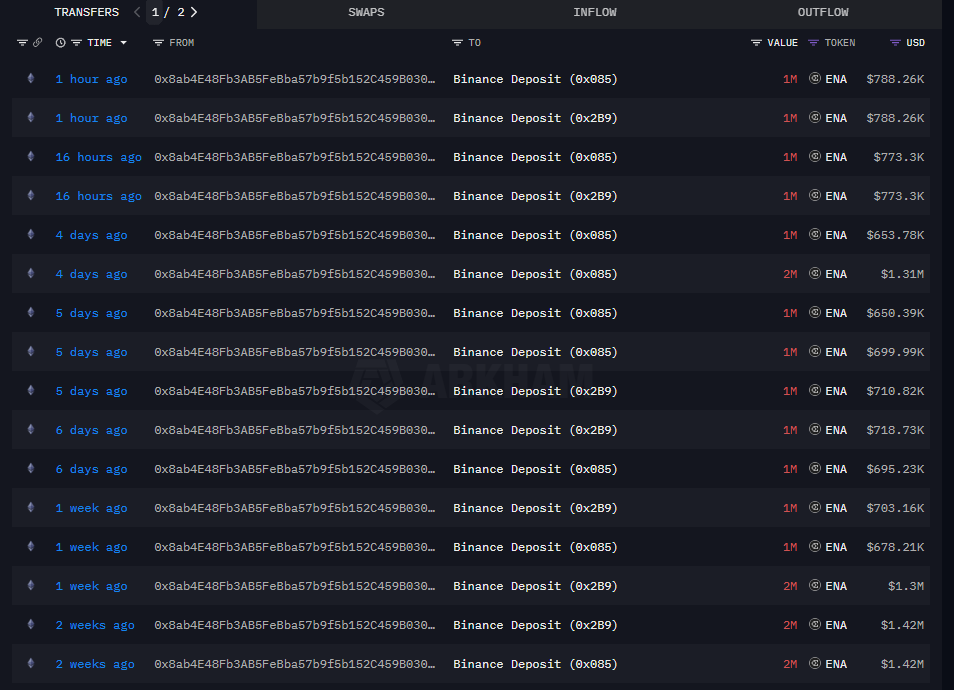Click the ENA token icon in the $650.39K row
Image resolution: width=954 pixels, height=690 pixels.
[815, 312]
